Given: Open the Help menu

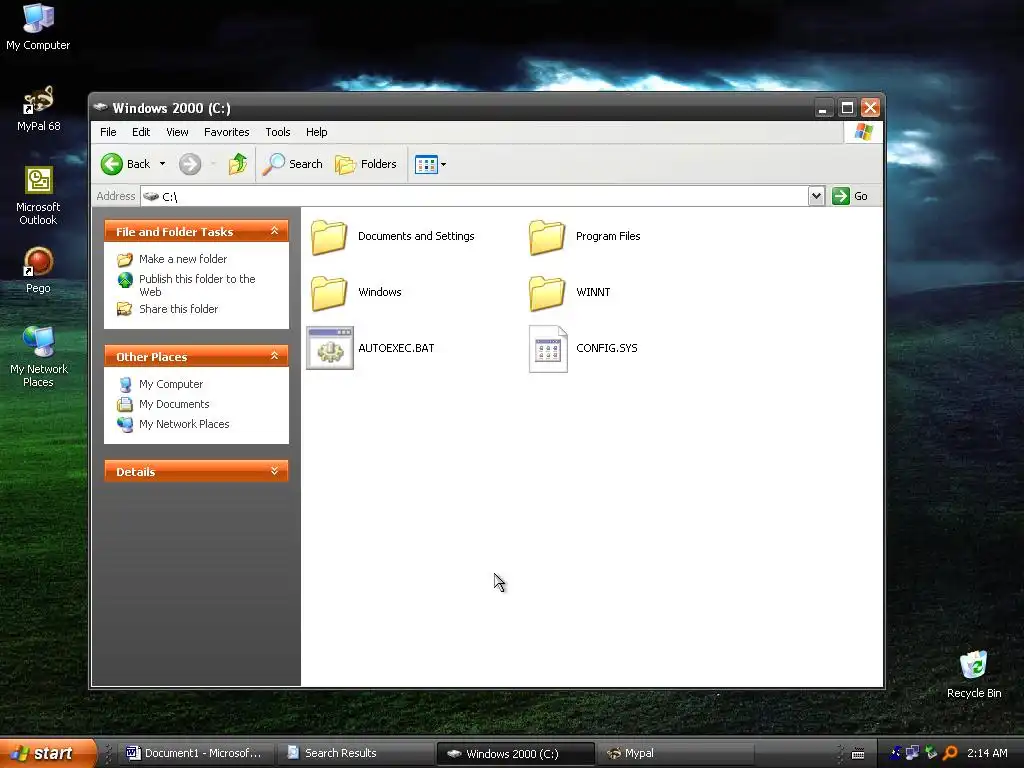Looking at the screenshot, I should [316, 132].
